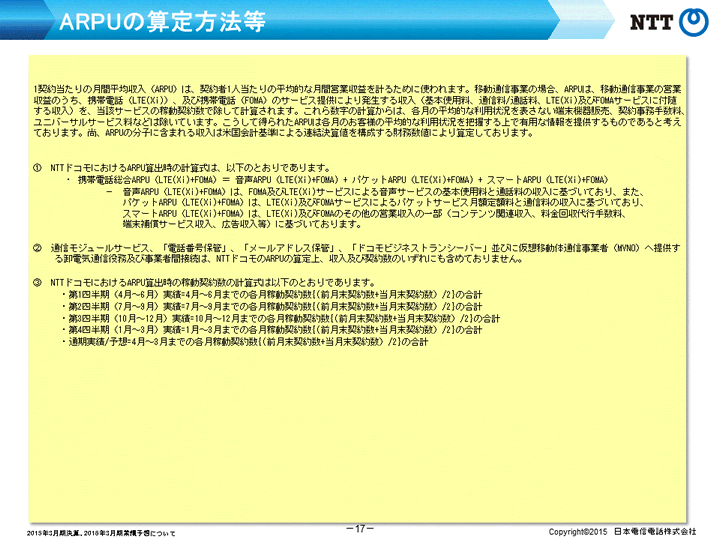
Task: Click the bullet 第3四半期 (10月～12月) 実績
Action: pos(281,318)
